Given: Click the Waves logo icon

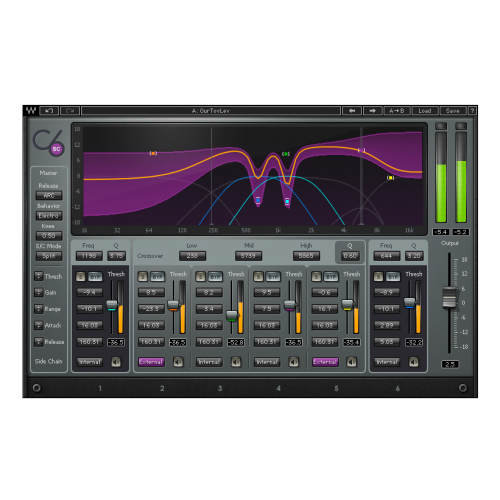Looking at the screenshot, I should click(31, 111).
